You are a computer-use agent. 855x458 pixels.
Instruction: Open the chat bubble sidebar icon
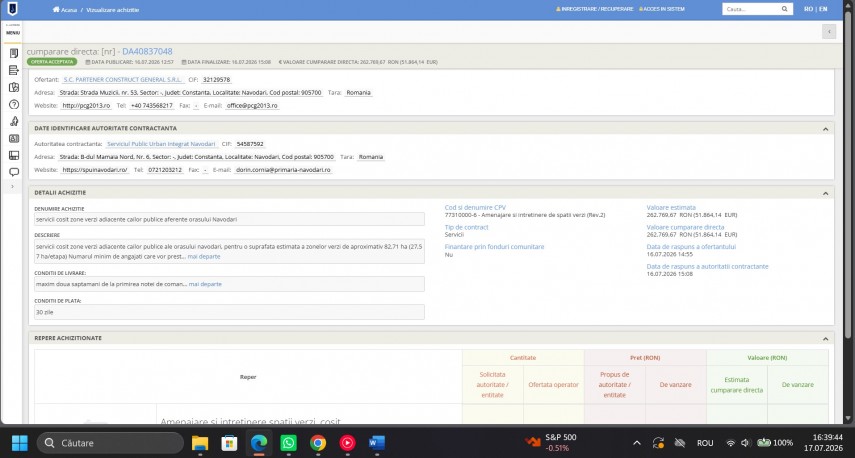click(14, 172)
